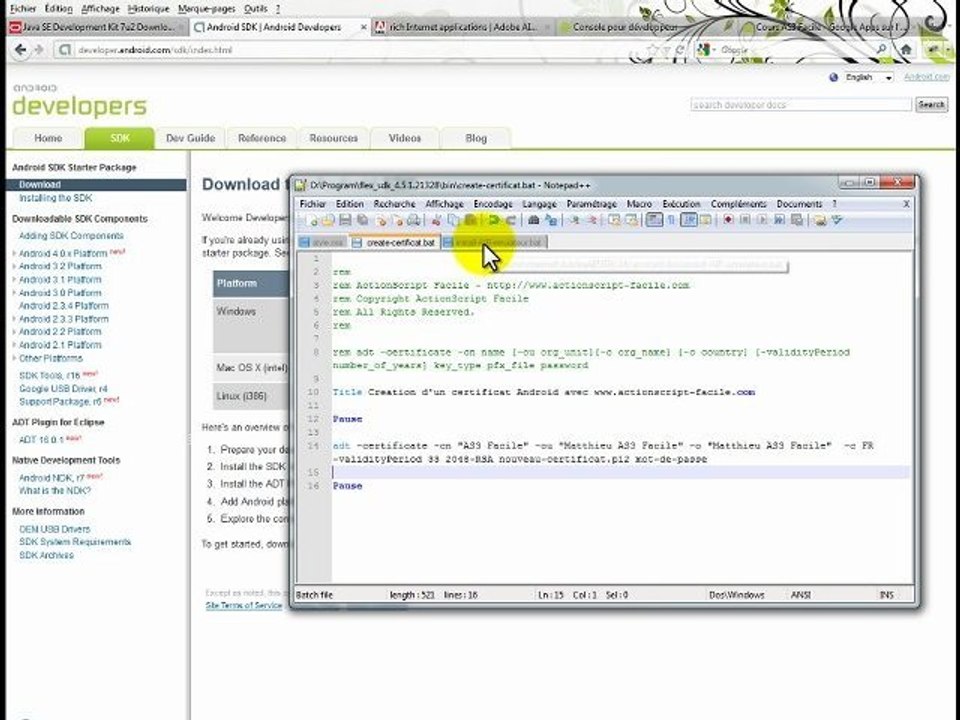Open the Paramétrage menu in Notepad++
Image resolution: width=960 pixels, height=720 pixels.
(591, 204)
